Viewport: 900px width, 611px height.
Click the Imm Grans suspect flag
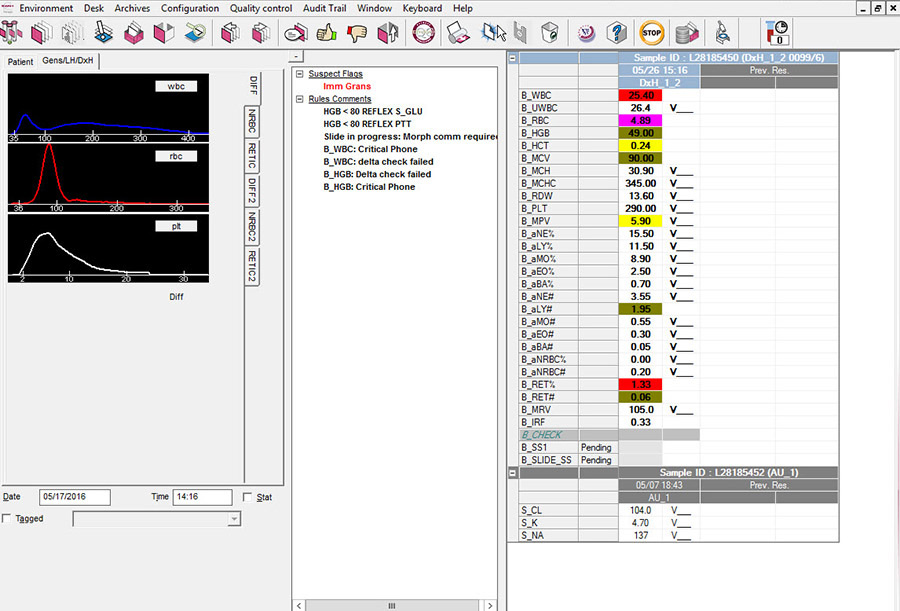pyautogui.click(x=347, y=86)
